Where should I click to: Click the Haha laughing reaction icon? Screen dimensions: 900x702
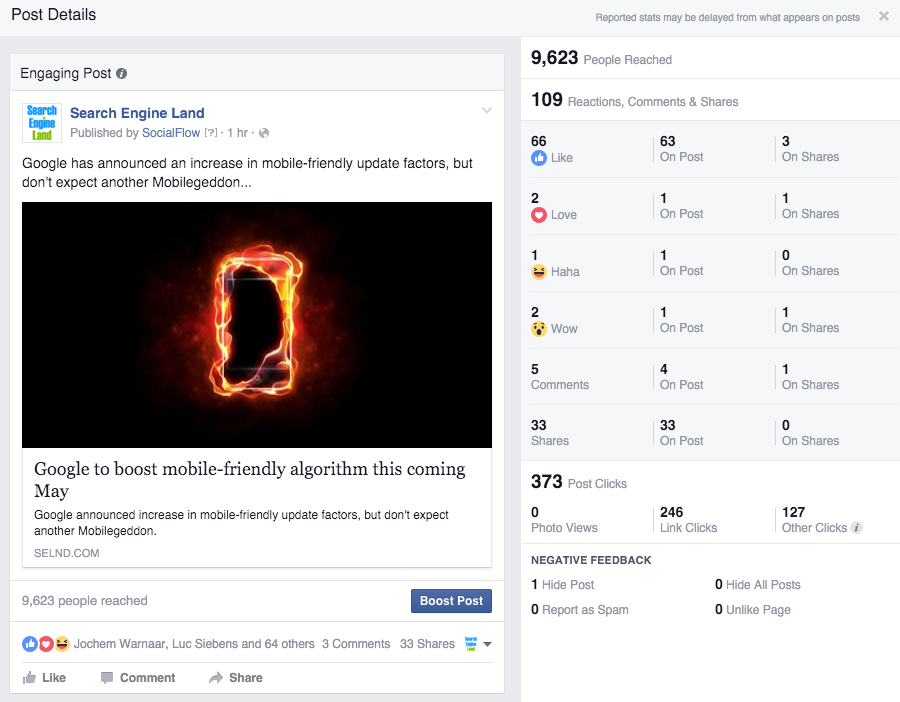click(x=537, y=271)
